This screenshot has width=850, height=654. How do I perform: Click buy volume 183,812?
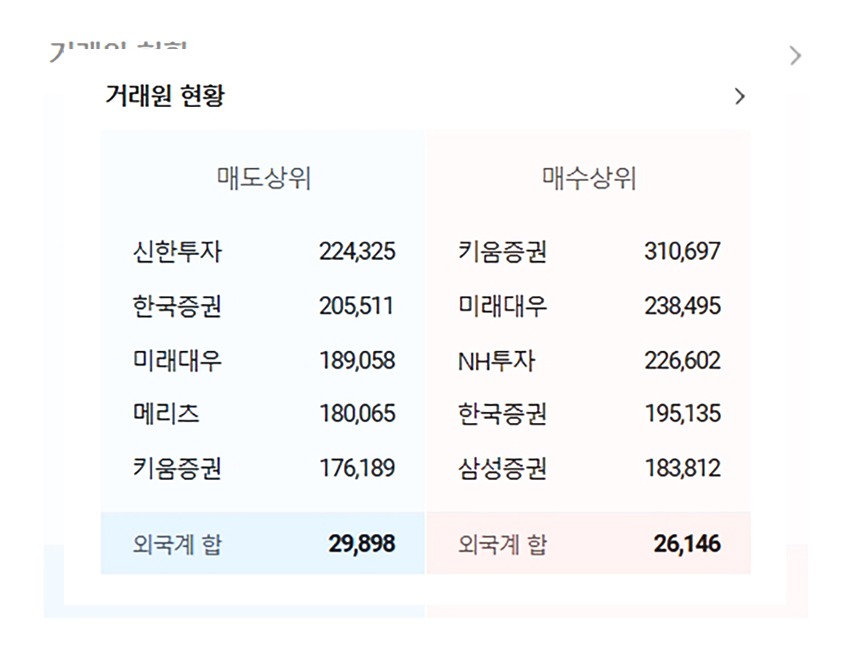coord(682,468)
